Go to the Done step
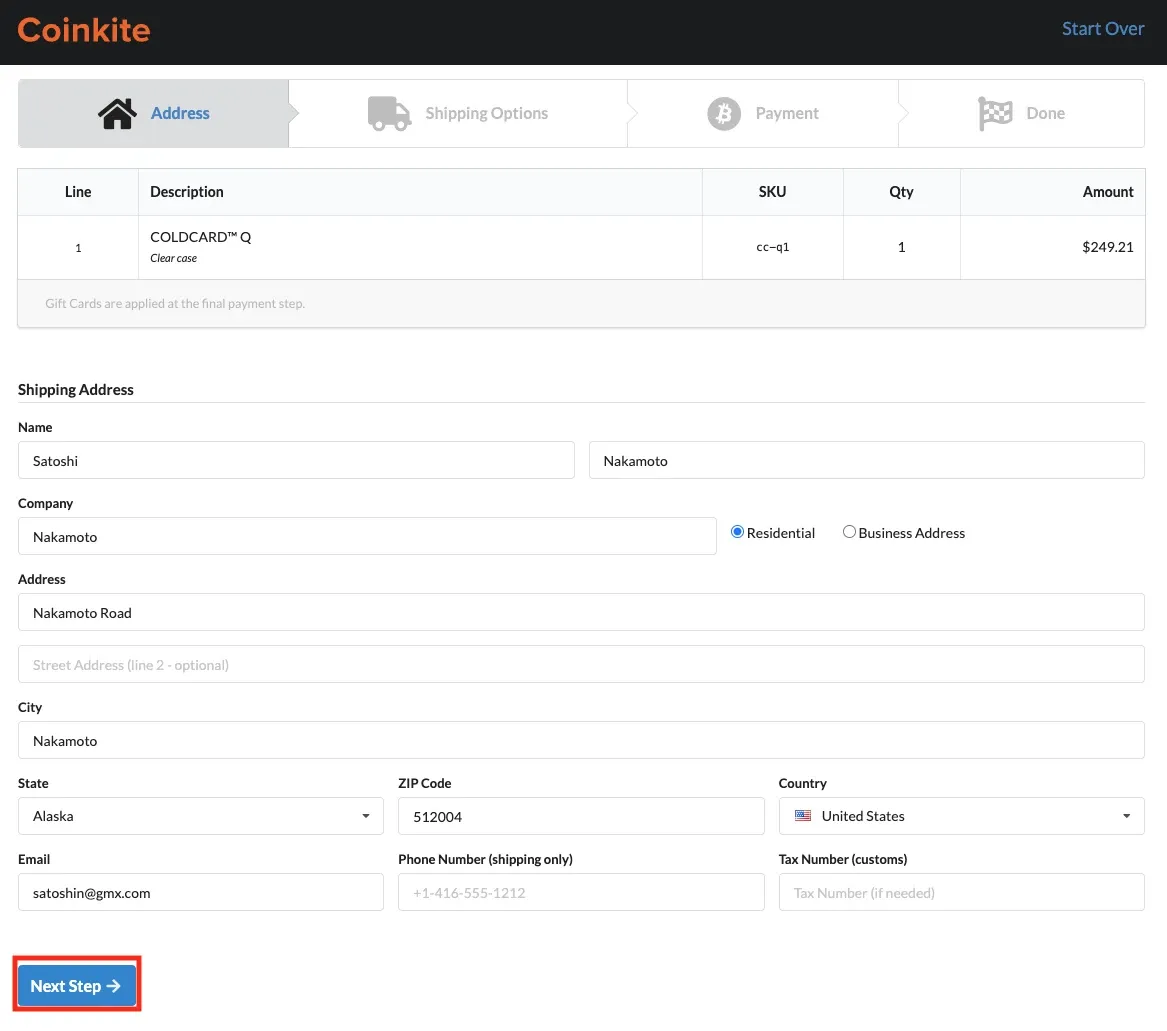The width and height of the screenshot is (1167, 1031). click(x=1021, y=113)
